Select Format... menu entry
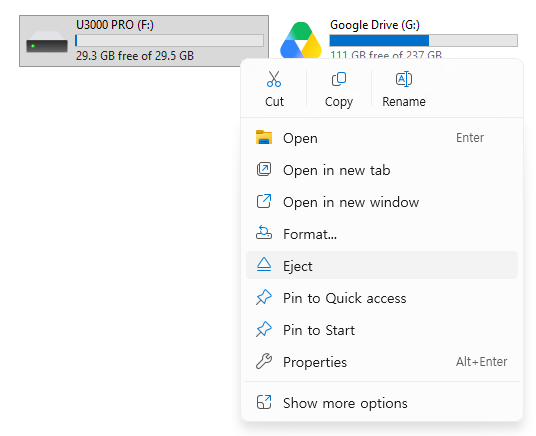Image resolution: width=536 pixels, height=436 pixels. 382,234
